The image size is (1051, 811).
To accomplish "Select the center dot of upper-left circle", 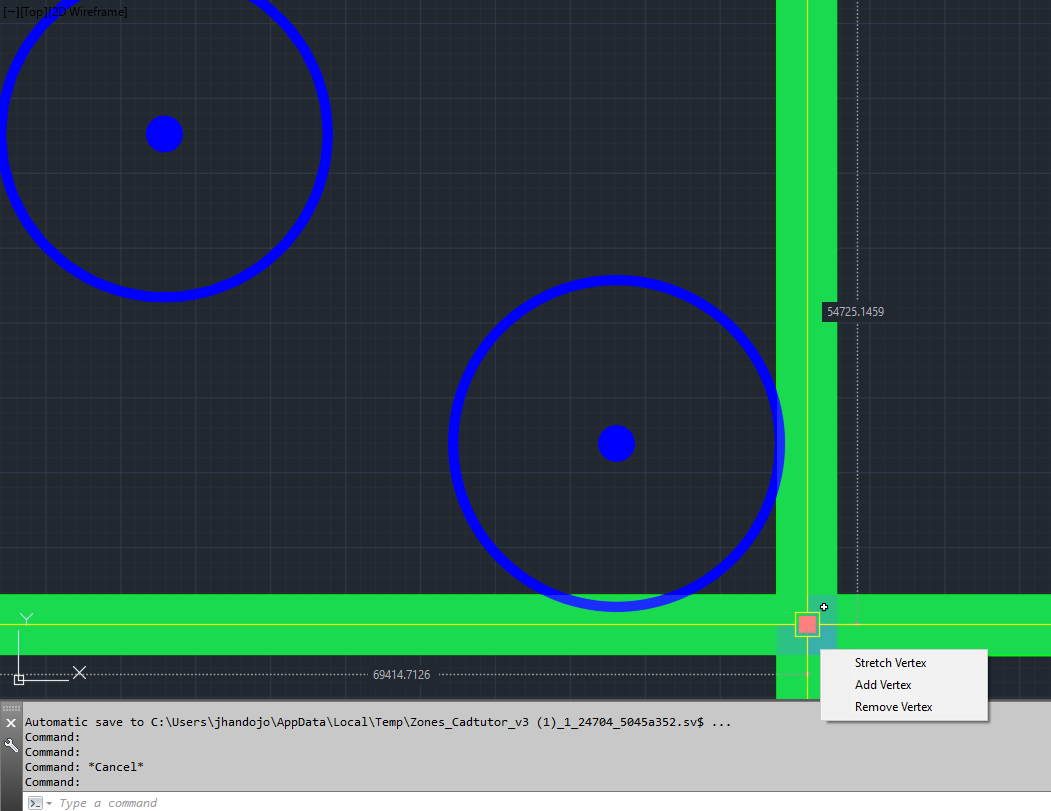I will pyautogui.click(x=164, y=134).
